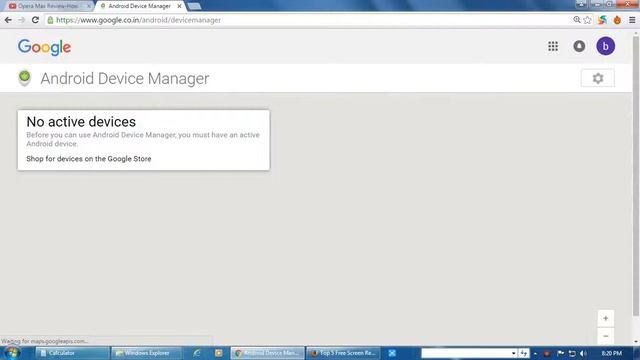Zoom in the map with plus button

[x=606, y=318]
